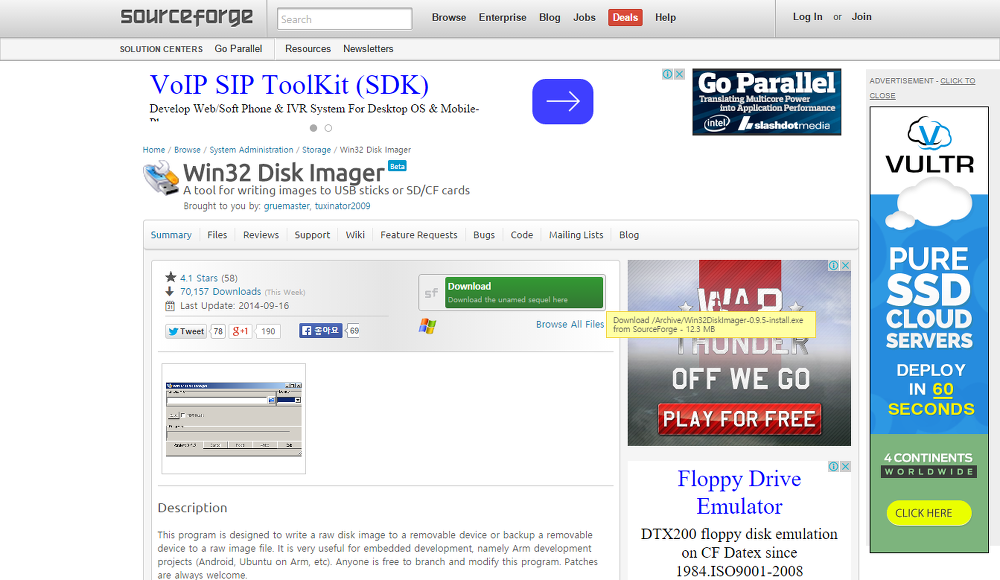Screen dimensions: 1000x580
Task: Click the Windows platform logo icon
Action: coord(427,326)
